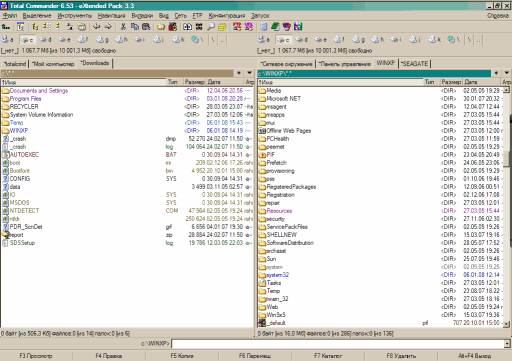Open the command line history dropdown
The width and height of the screenshot is (512, 361).
pyautogui.click(x=507, y=343)
